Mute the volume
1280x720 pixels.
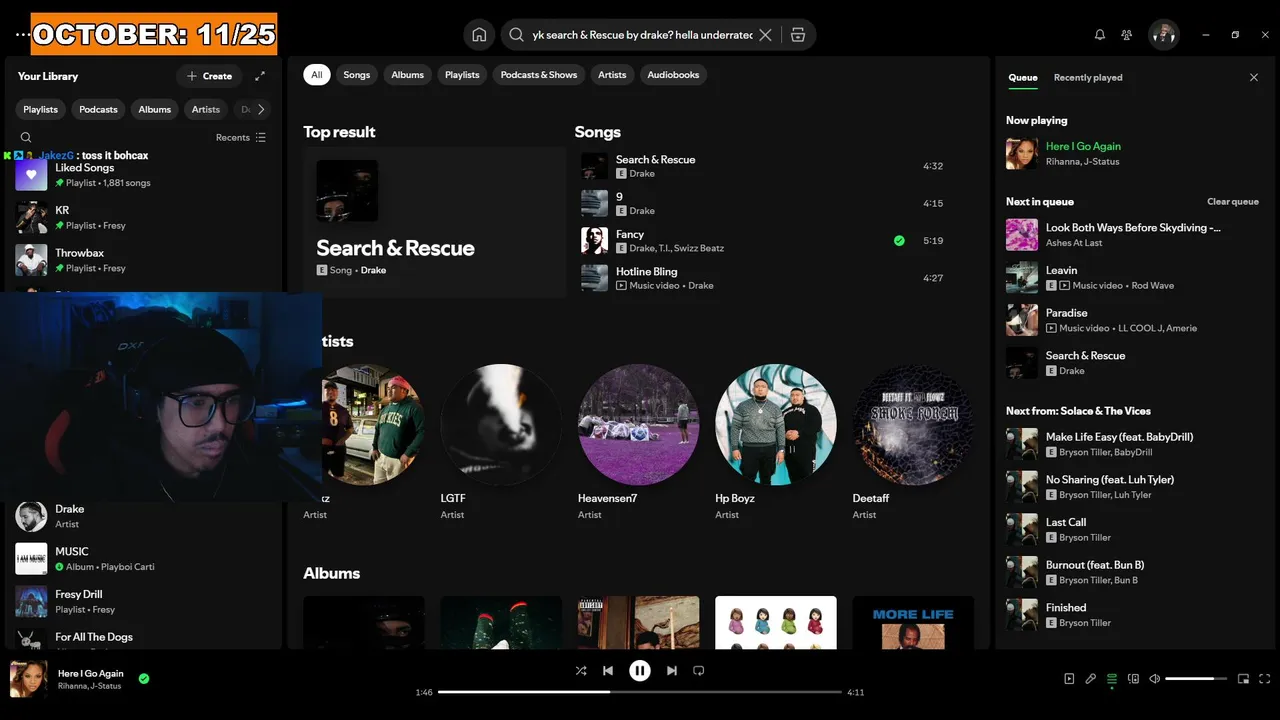(x=1154, y=679)
